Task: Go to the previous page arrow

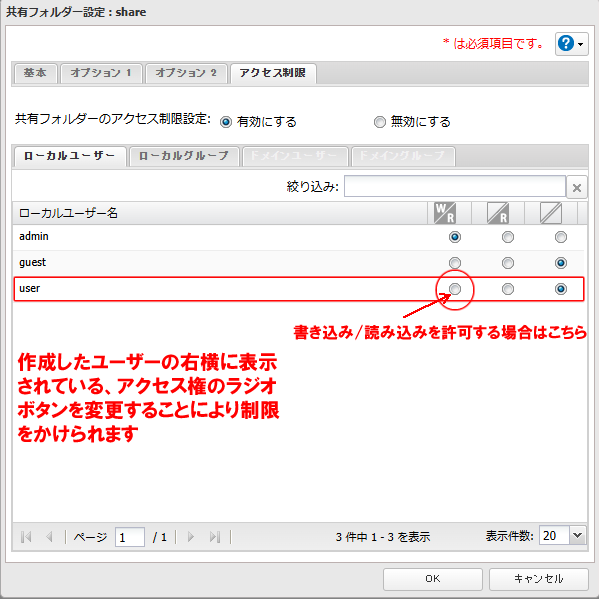Action: (x=49, y=537)
